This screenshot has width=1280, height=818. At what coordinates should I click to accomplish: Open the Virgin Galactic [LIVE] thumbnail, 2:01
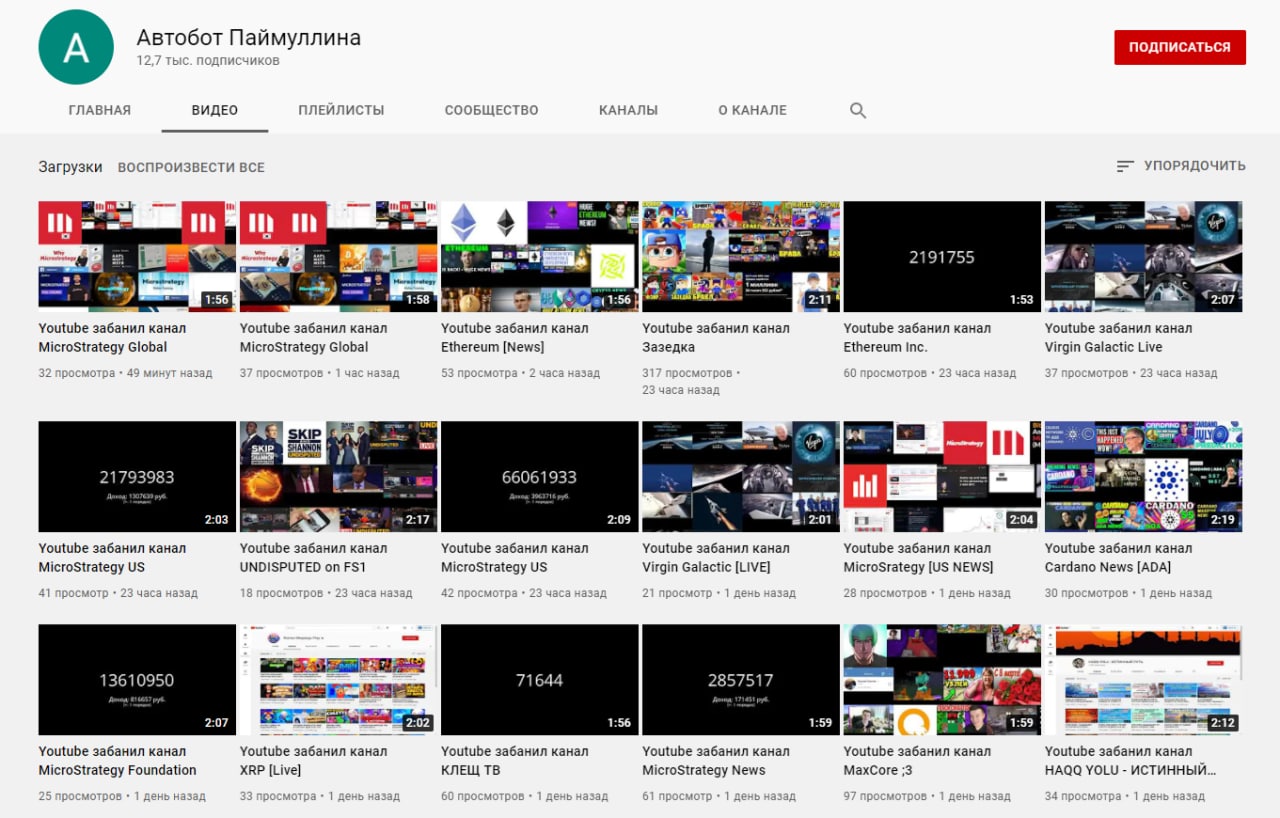(741, 476)
